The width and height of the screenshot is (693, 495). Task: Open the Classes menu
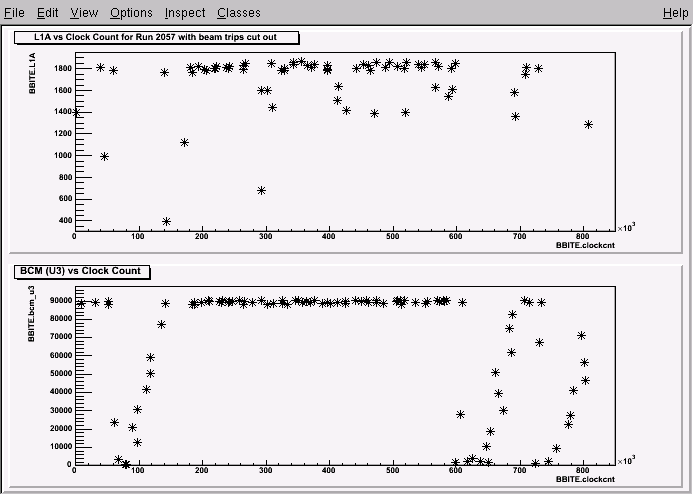[x=239, y=13]
